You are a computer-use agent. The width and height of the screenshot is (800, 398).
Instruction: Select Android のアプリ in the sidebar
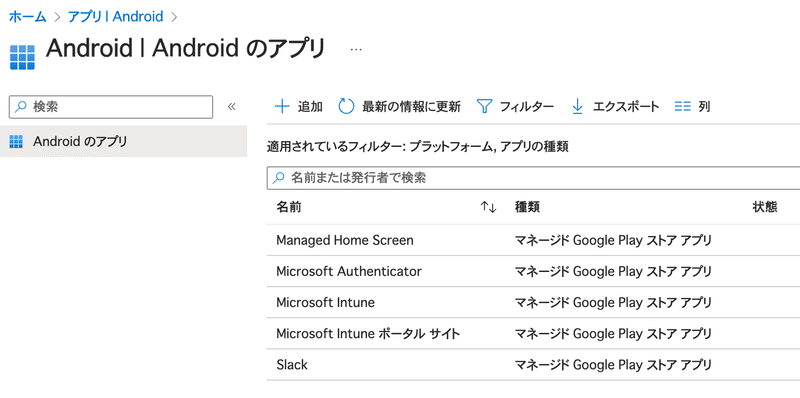tap(123, 141)
